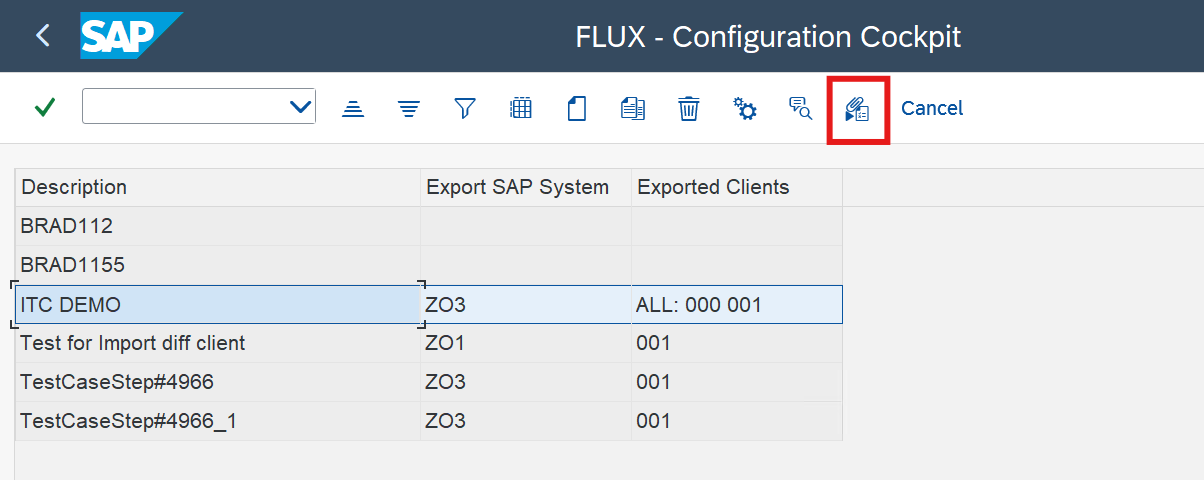The width and height of the screenshot is (1204, 480).
Task: Open the filter funnel icon
Action: (x=464, y=108)
